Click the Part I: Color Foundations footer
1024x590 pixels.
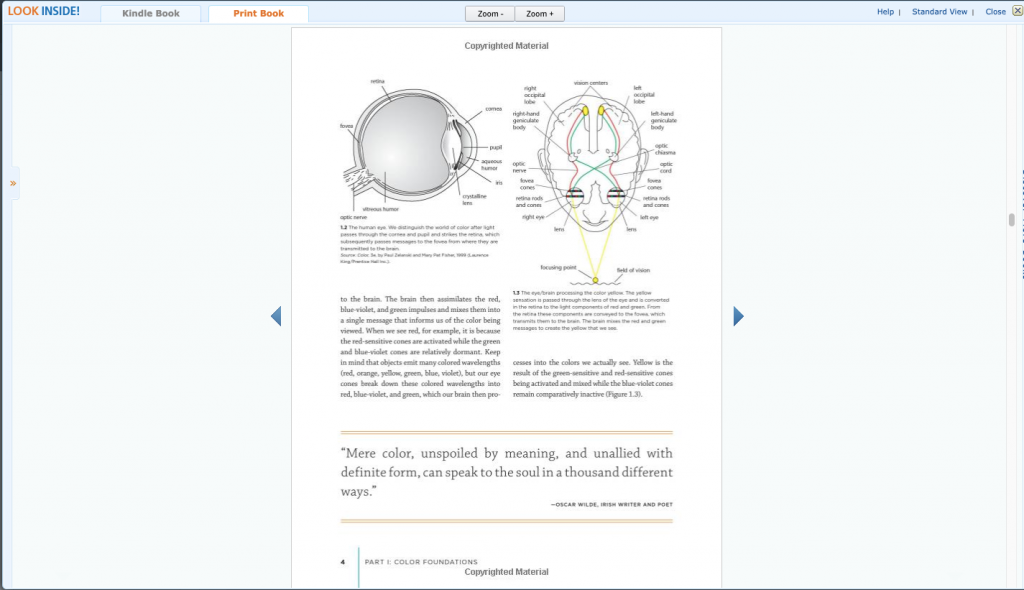(421, 562)
